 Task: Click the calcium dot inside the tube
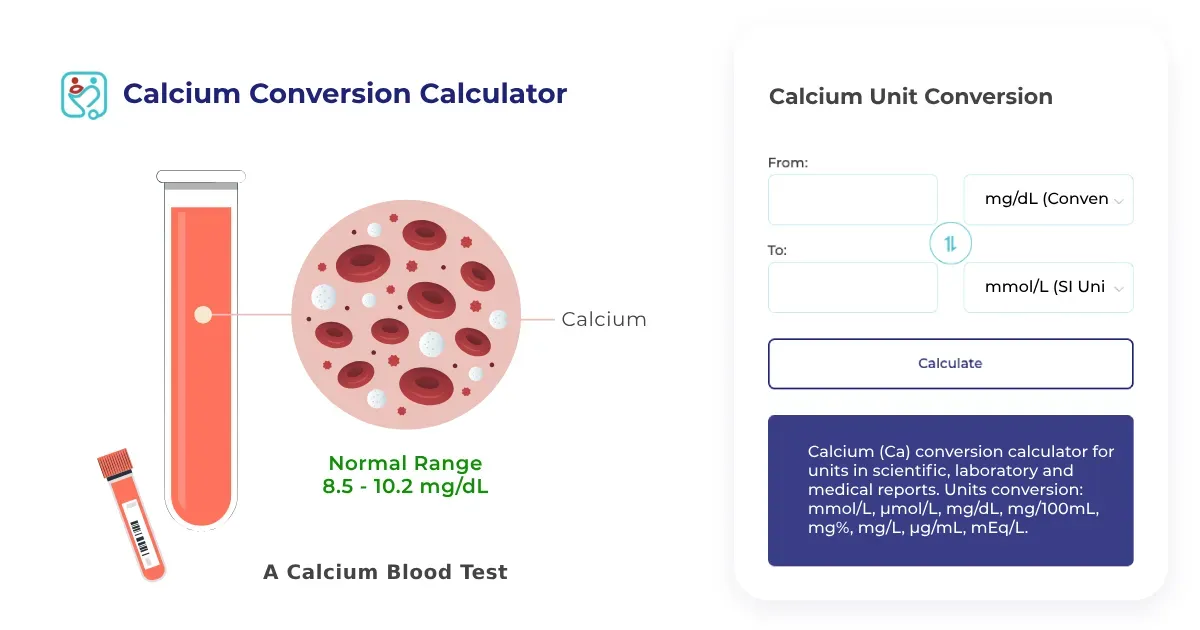pos(203,314)
